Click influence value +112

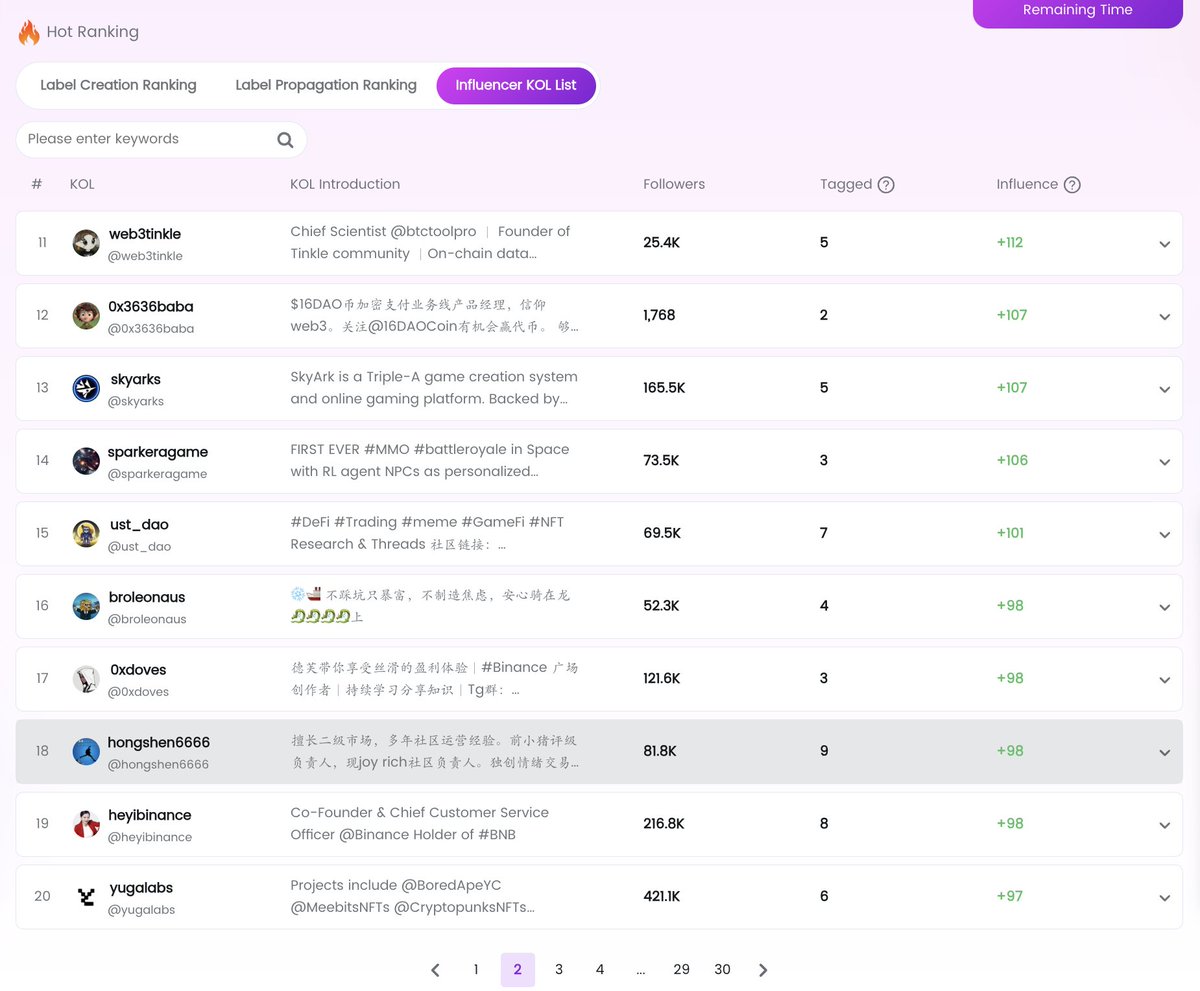click(x=1010, y=243)
